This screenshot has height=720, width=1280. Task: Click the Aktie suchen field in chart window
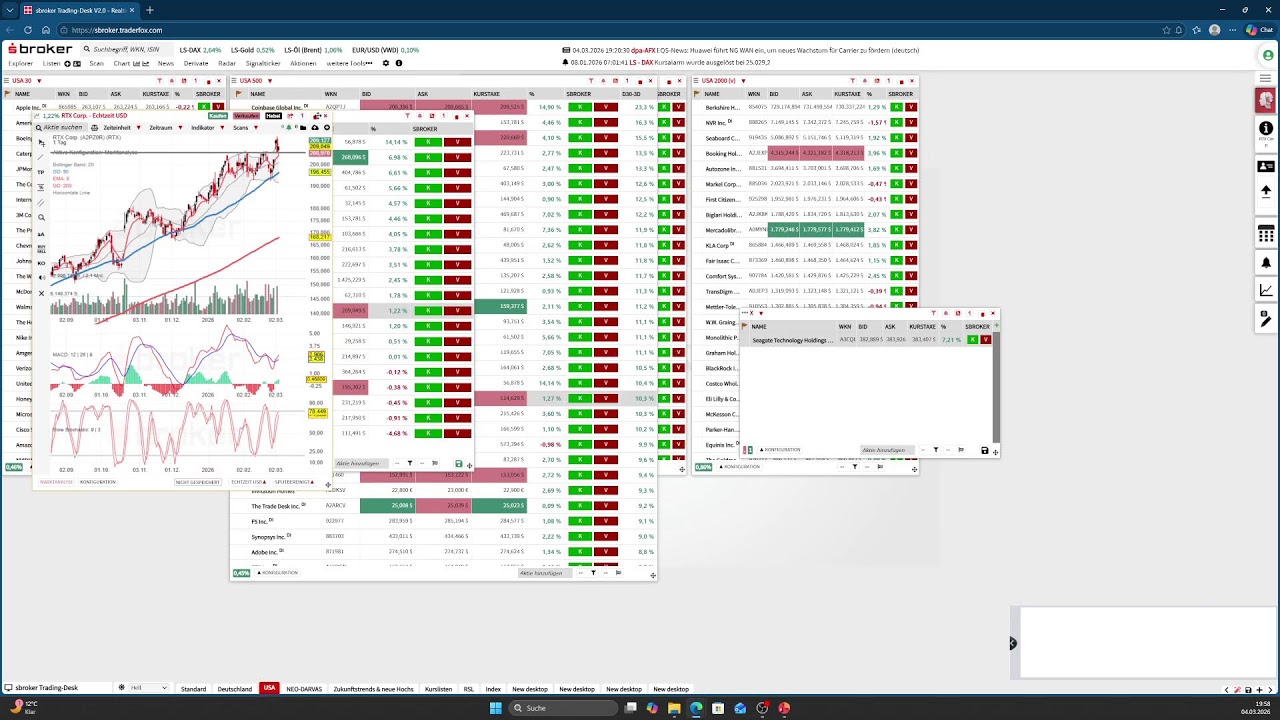[62, 128]
